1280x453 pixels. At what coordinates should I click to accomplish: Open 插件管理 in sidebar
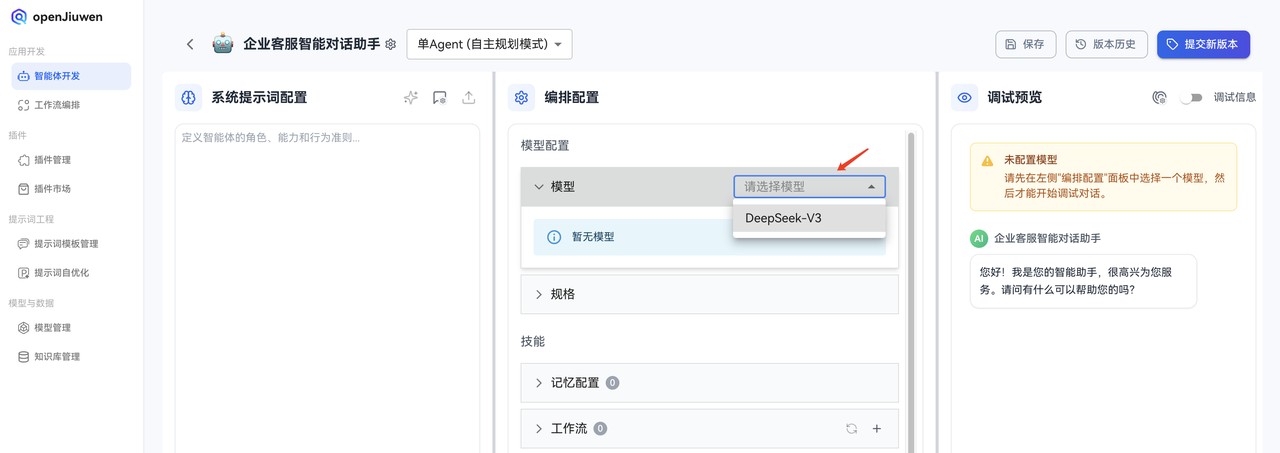[x=71, y=160]
